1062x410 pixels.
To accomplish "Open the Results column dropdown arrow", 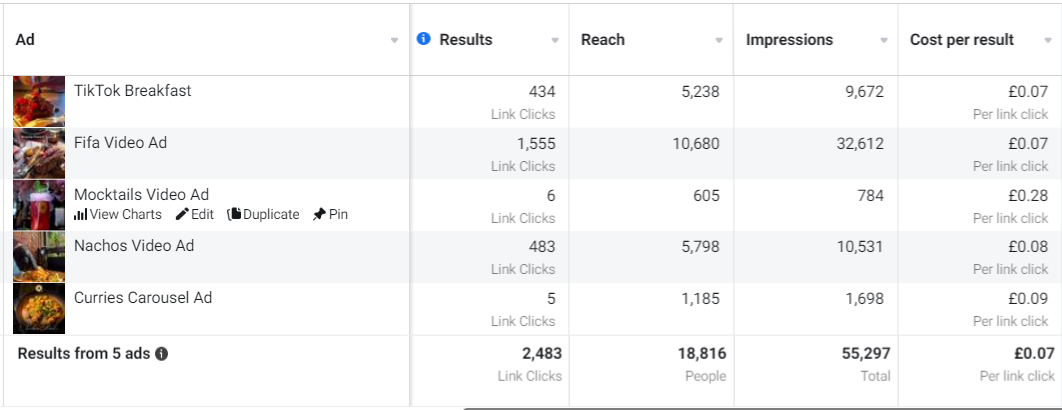I will tap(555, 41).
